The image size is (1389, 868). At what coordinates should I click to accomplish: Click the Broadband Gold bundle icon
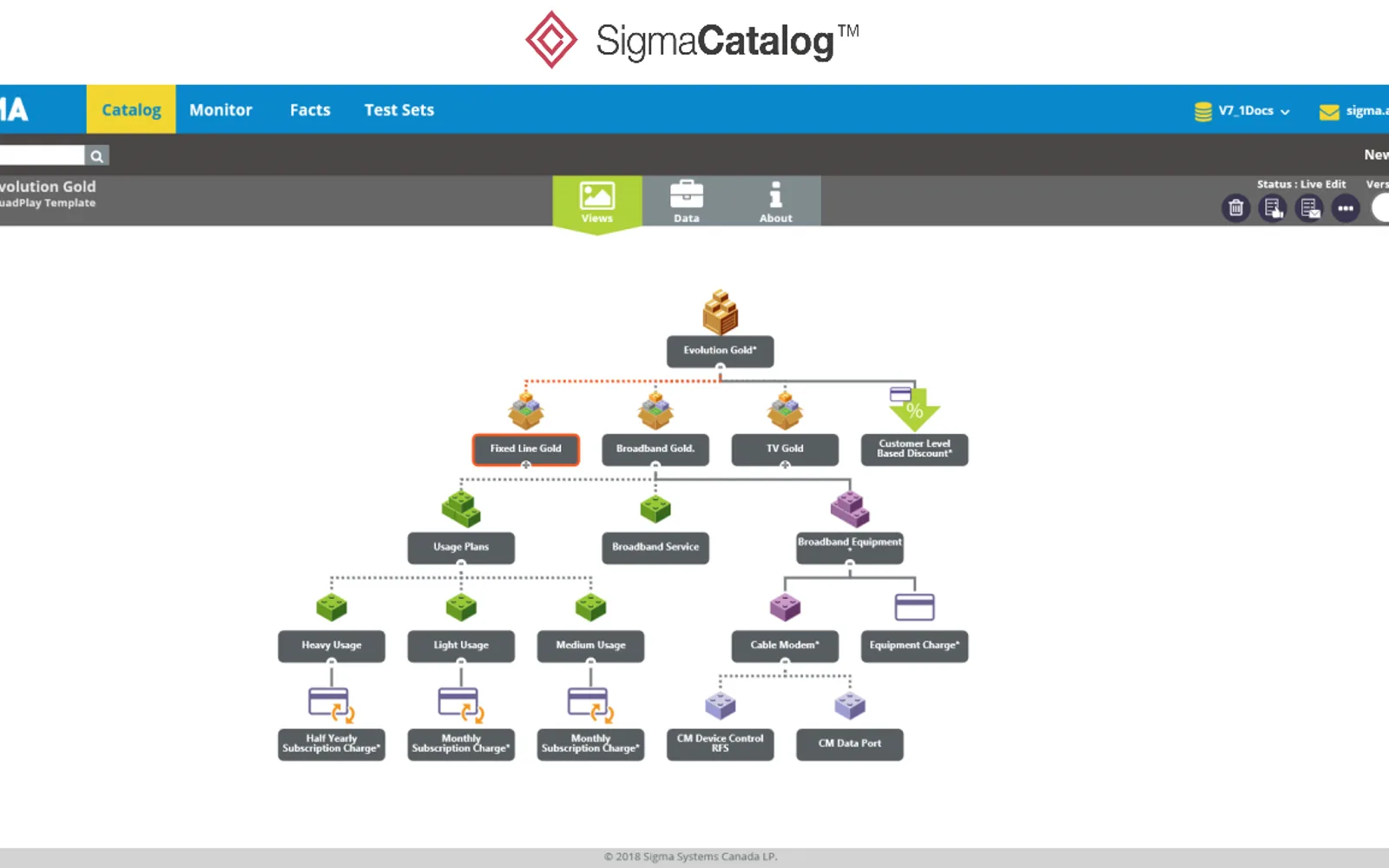[x=655, y=411]
